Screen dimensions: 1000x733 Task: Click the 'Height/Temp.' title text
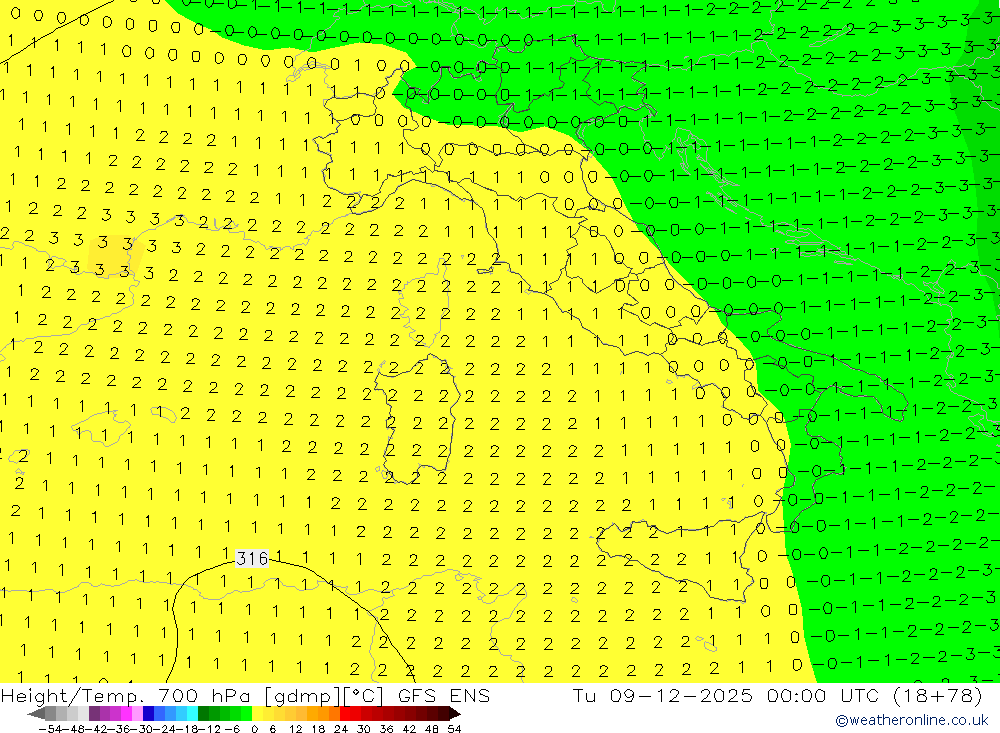click(72, 696)
